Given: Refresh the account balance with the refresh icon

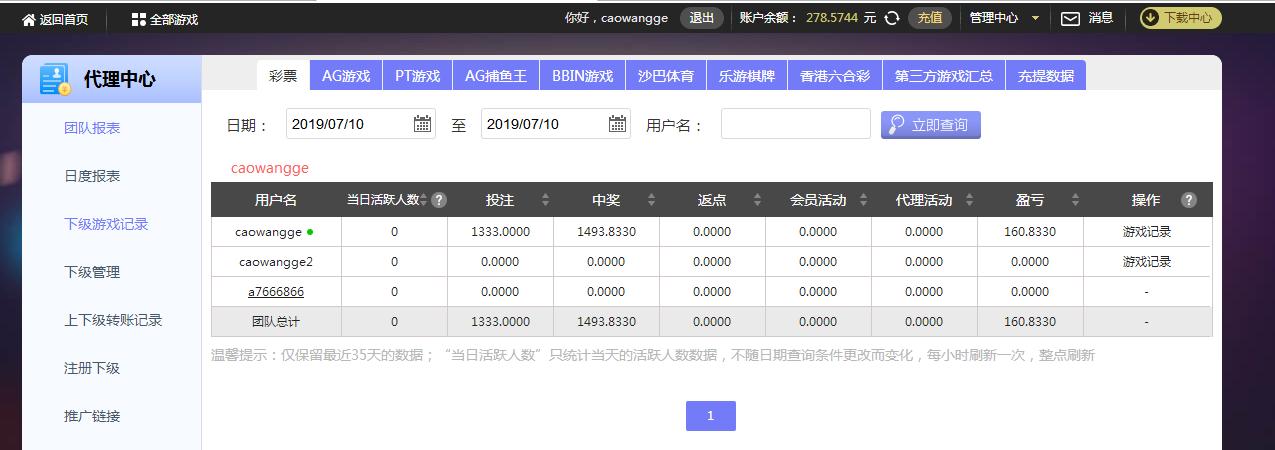Looking at the screenshot, I should pos(892,18).
